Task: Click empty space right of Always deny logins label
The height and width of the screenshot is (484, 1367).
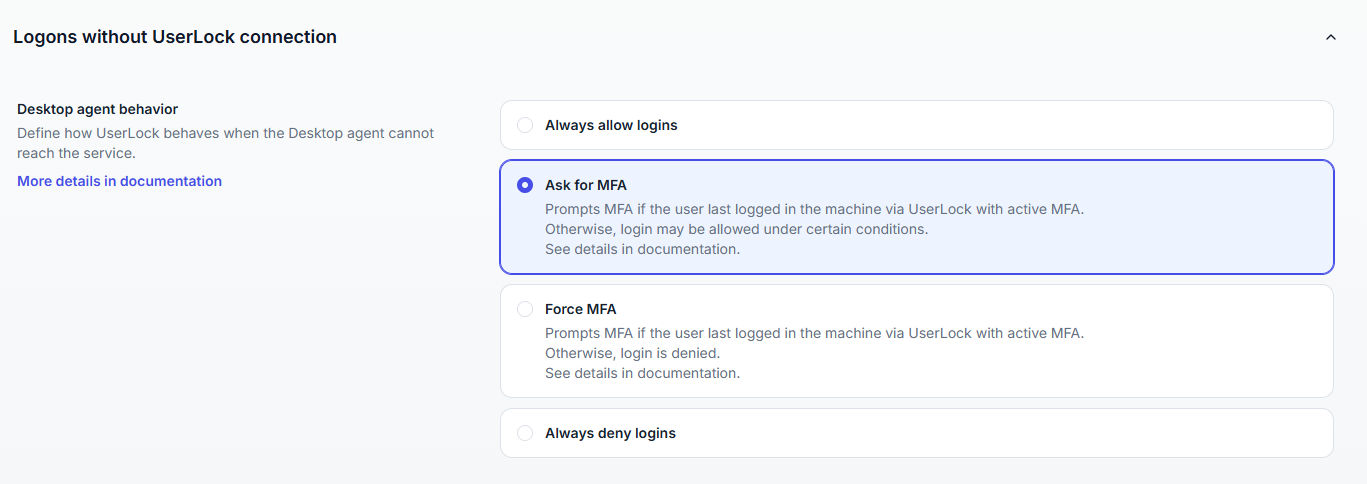Action: [1000, 434]
